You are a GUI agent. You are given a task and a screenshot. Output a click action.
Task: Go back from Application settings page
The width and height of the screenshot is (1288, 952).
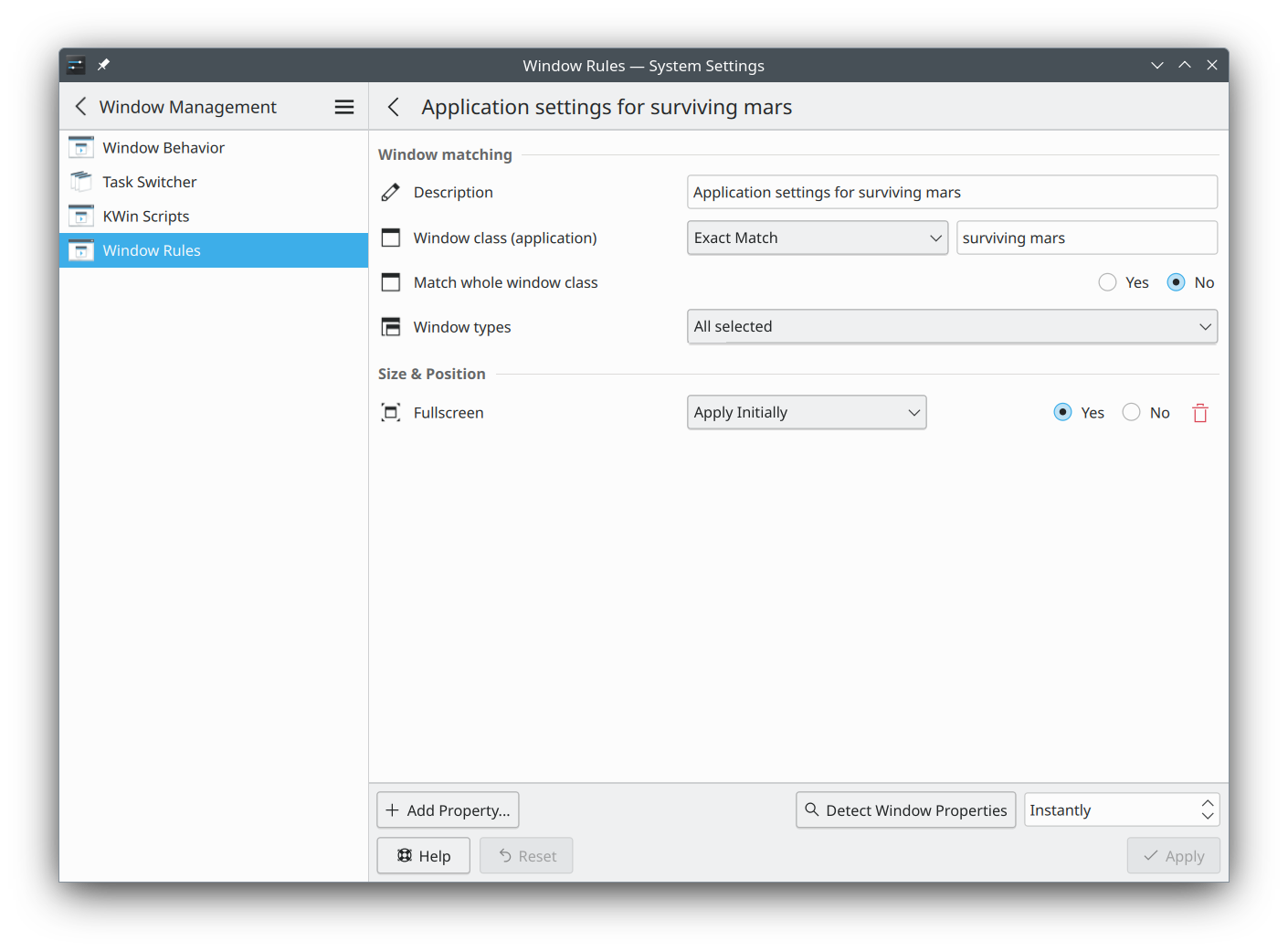click(x=394, y=107)
